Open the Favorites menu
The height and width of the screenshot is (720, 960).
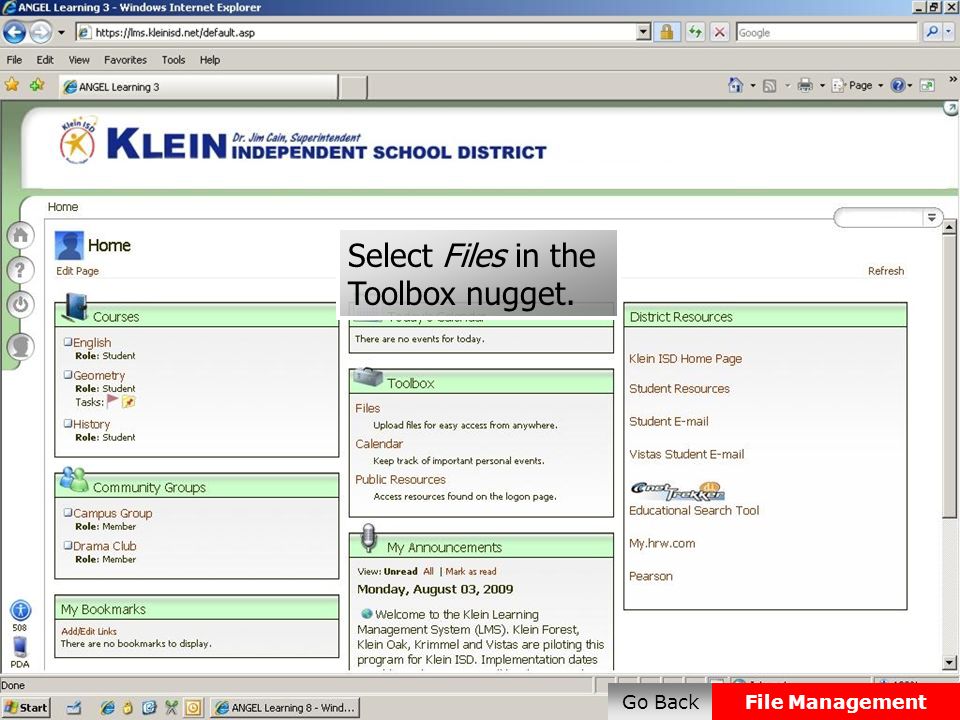tap(126, 60)
